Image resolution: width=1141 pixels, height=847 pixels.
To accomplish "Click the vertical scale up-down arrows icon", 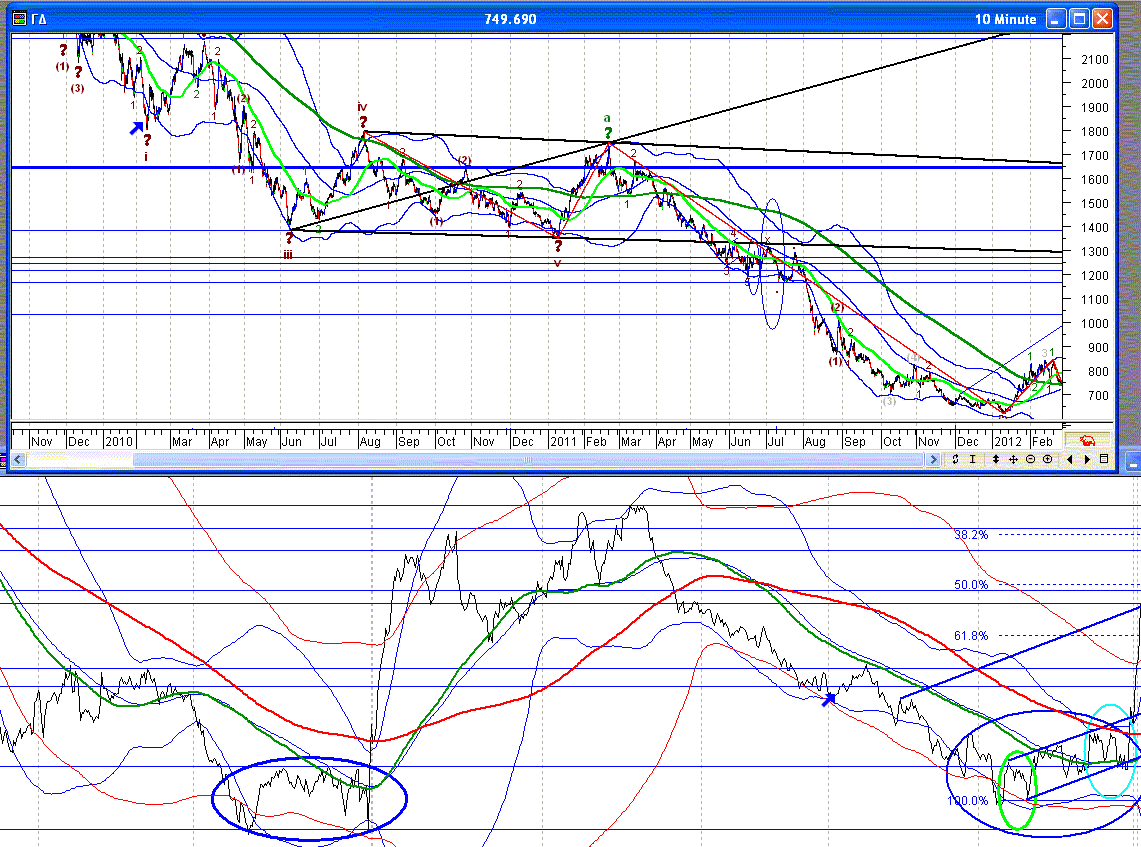I will (995, 459).
